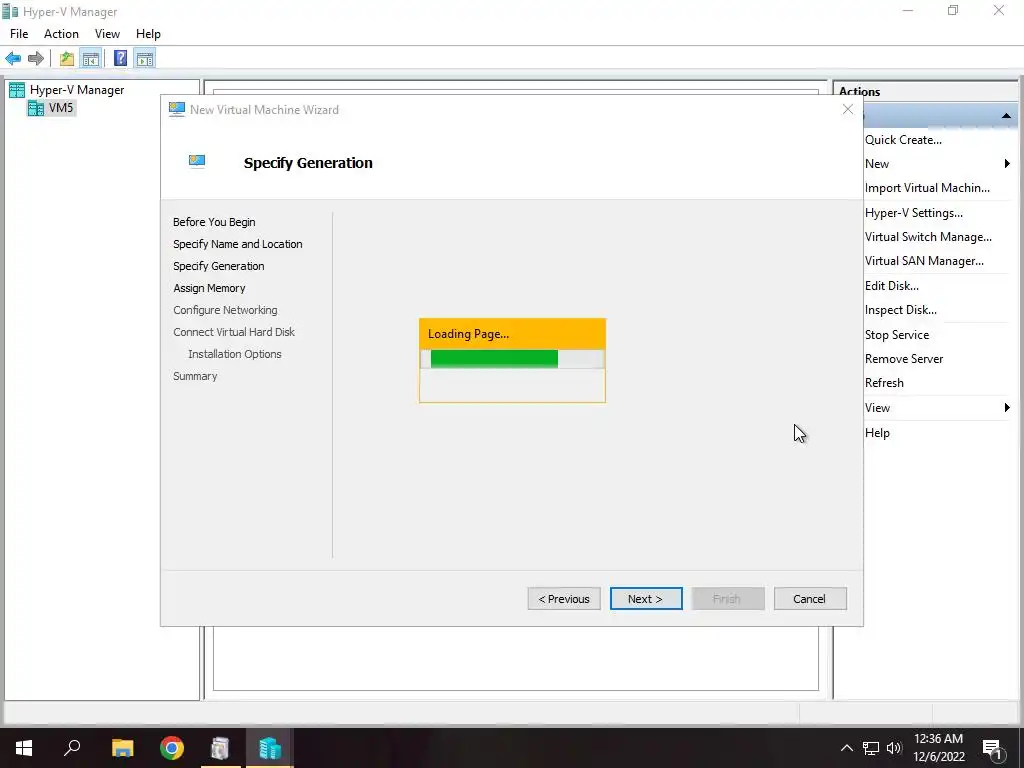1024x768 pixels.
Task: Click the Up One Level folder icon
Action: (x=67, y=59)
